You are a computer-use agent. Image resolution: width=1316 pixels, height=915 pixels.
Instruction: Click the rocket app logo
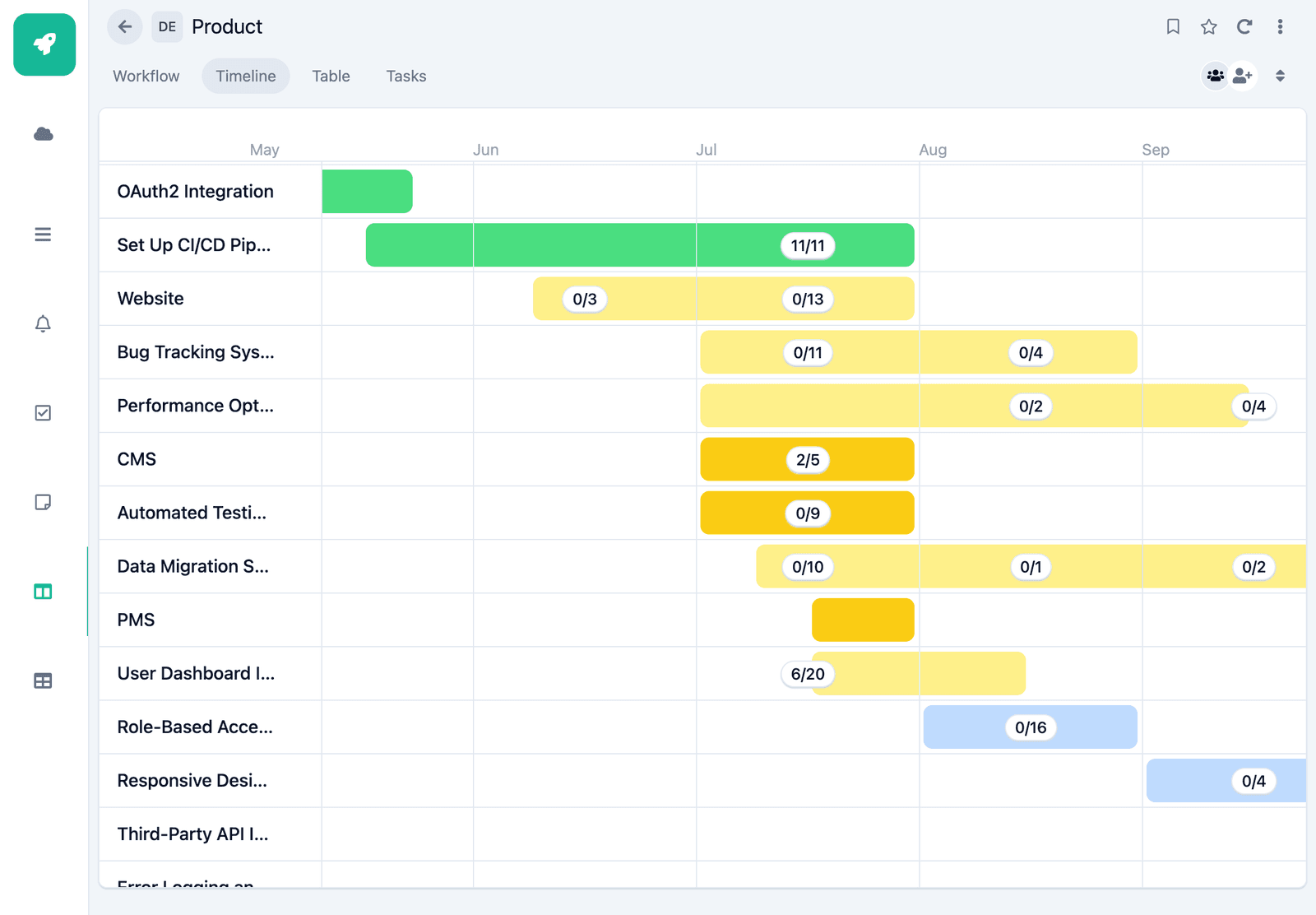pyautogui.click(x=44, y=44)
